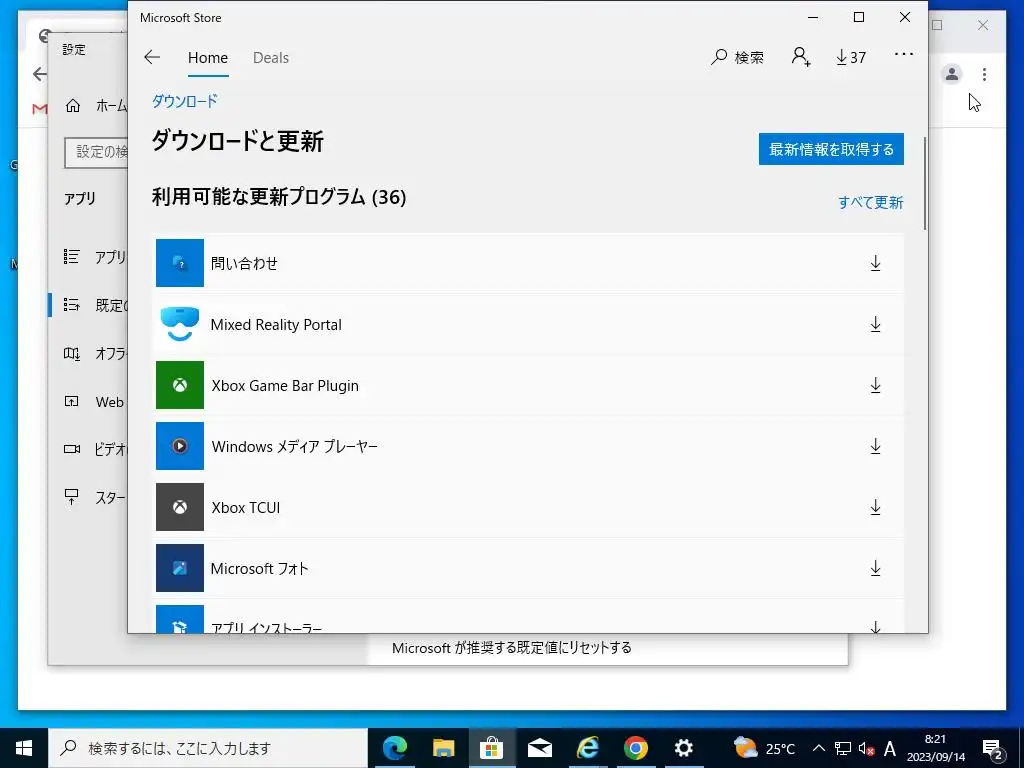
Task: Click the weather 25°C widget
Action: tap(763, 748)
